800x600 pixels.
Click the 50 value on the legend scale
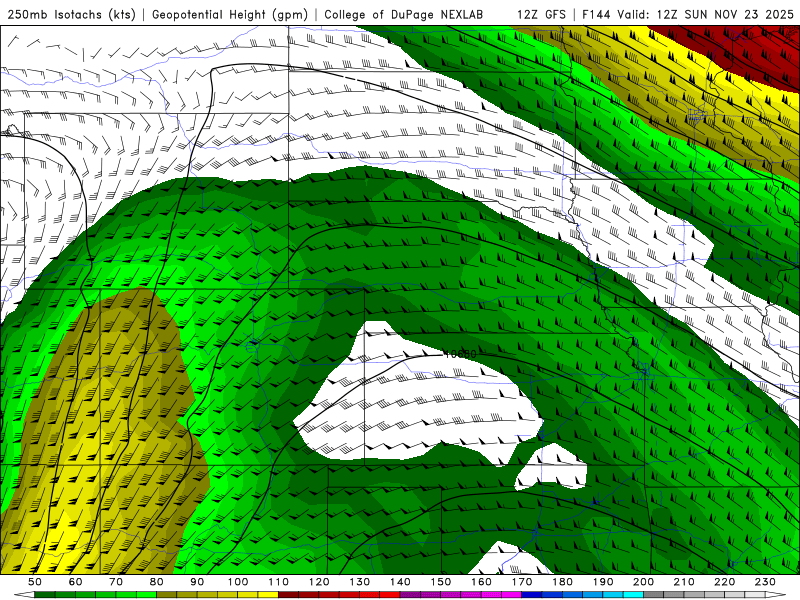pos(35,582)
